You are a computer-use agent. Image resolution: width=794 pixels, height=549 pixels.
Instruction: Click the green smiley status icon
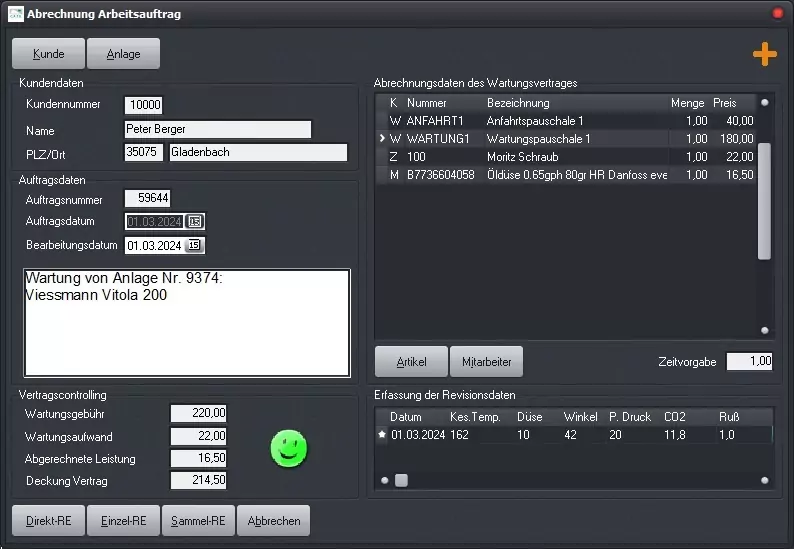click(x=289, y=448)
